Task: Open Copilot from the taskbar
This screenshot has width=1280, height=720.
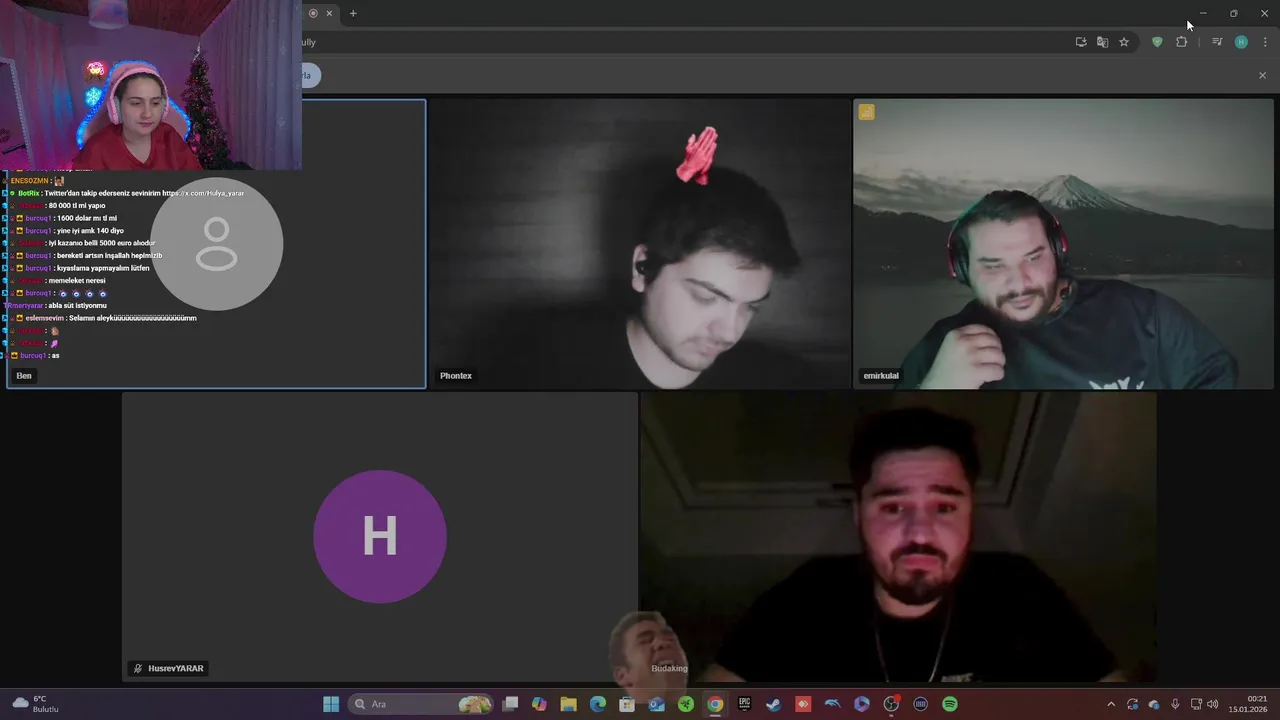Action: point(539,704)
